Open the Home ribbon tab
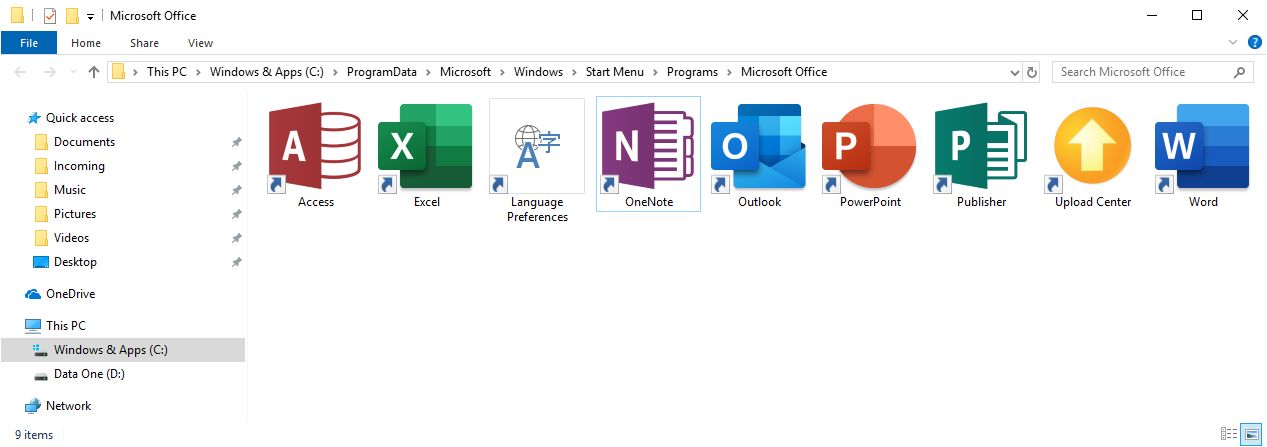 pyautogui.click(x=86, y=43)
